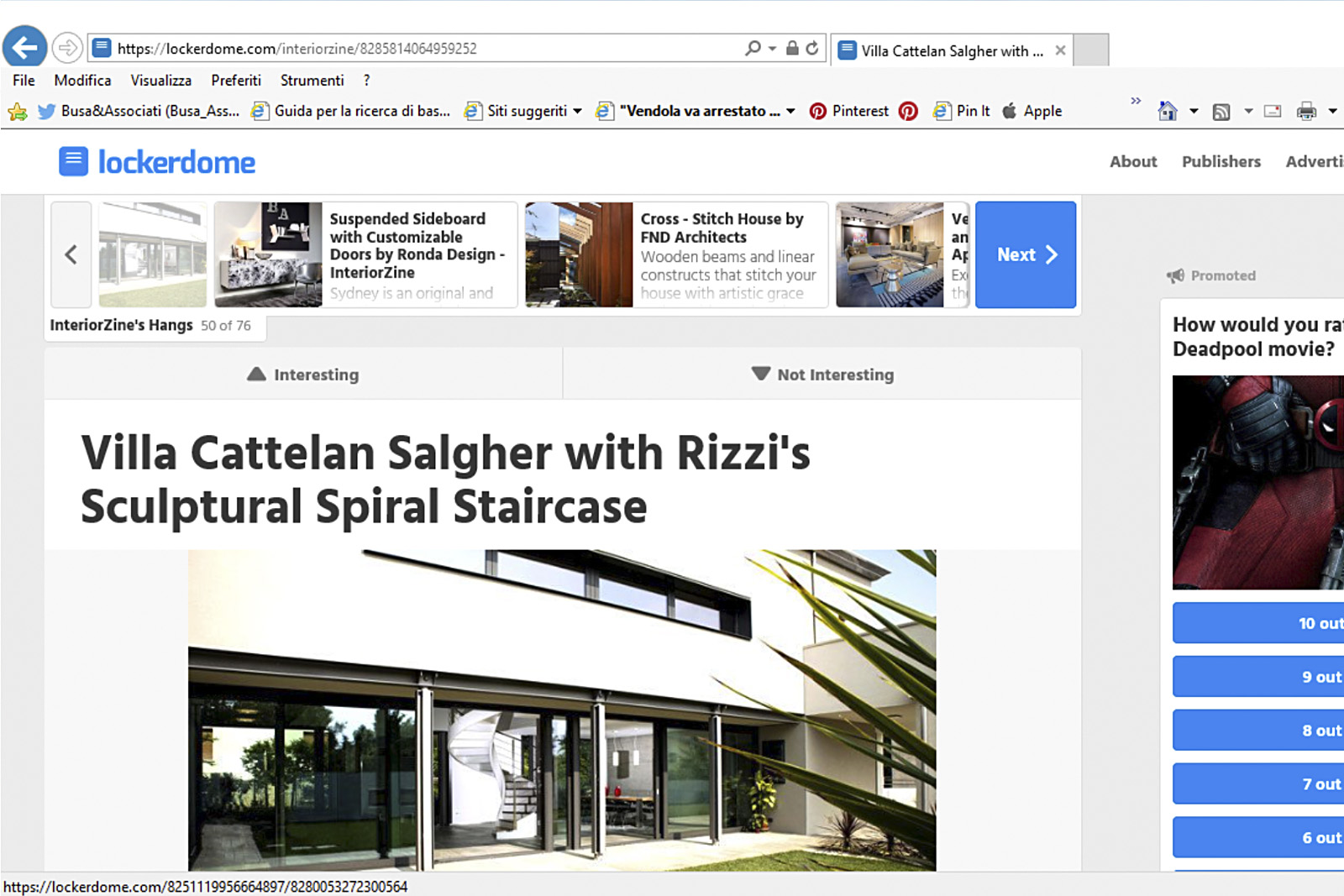Go to previous carousel item arrow

[71, 254]
